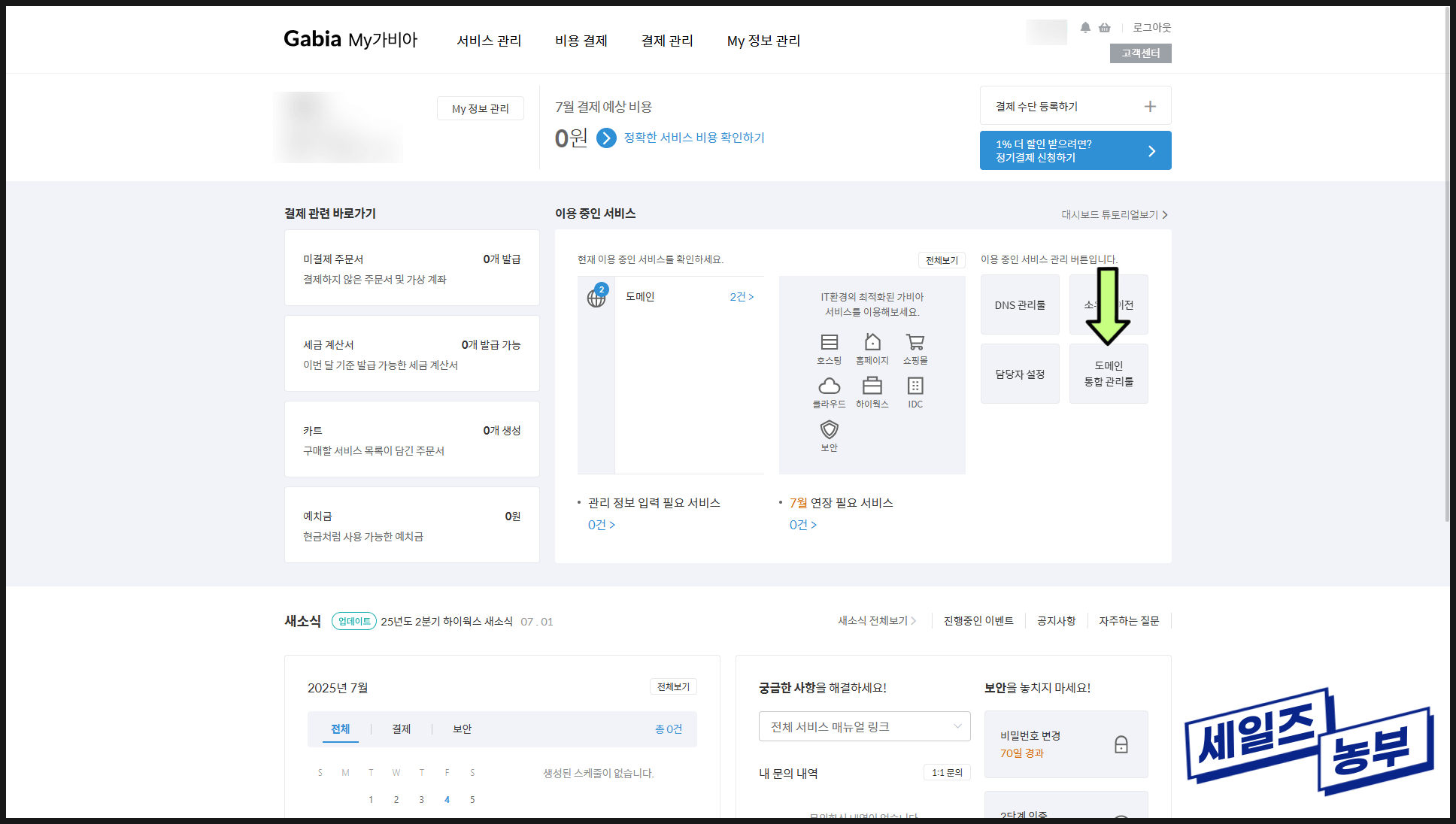The width and height of the screenshot is (1456, 824).
Task: Click the IDC building icon
Action: 915,386
